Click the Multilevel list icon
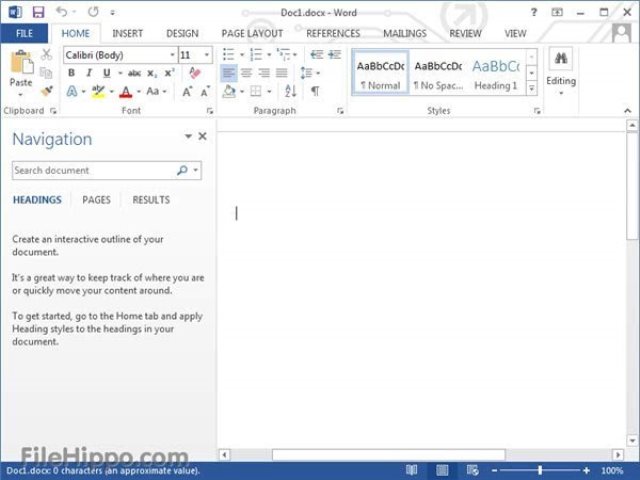The height and width of the screenshot is (480, 640). point(283,54)
